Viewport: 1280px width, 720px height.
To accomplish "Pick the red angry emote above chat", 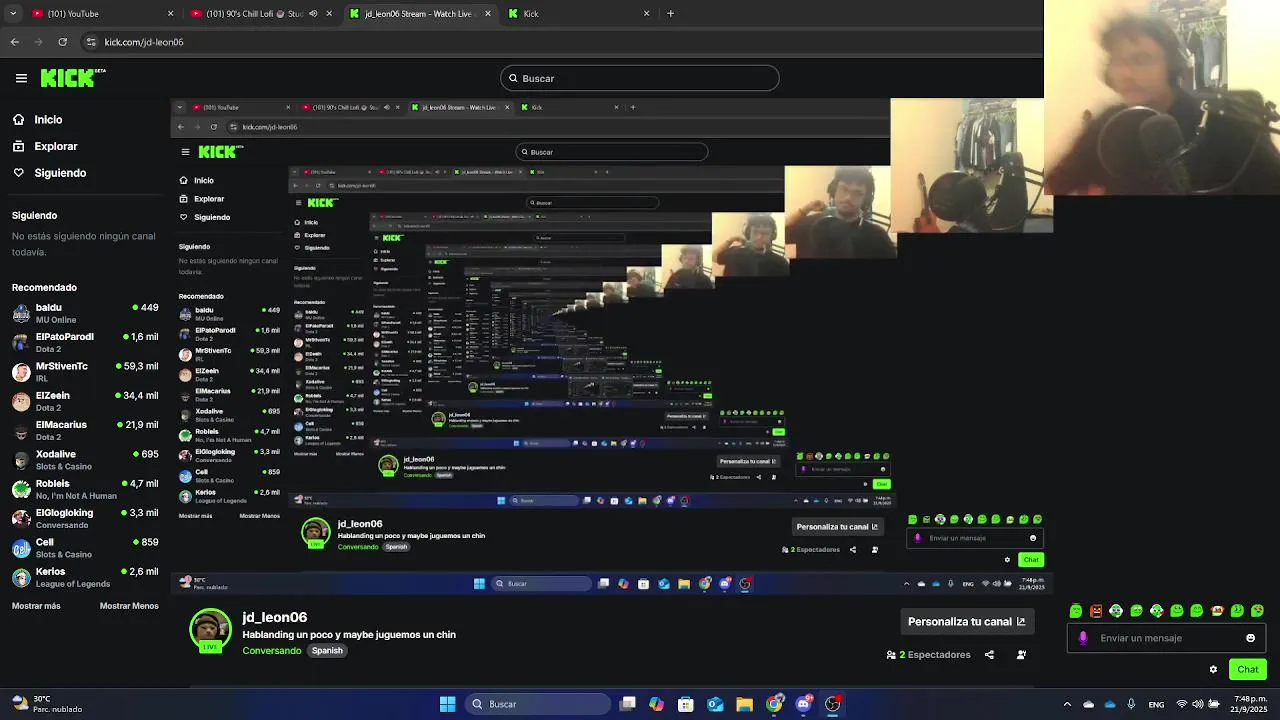I will point(1096,610).
